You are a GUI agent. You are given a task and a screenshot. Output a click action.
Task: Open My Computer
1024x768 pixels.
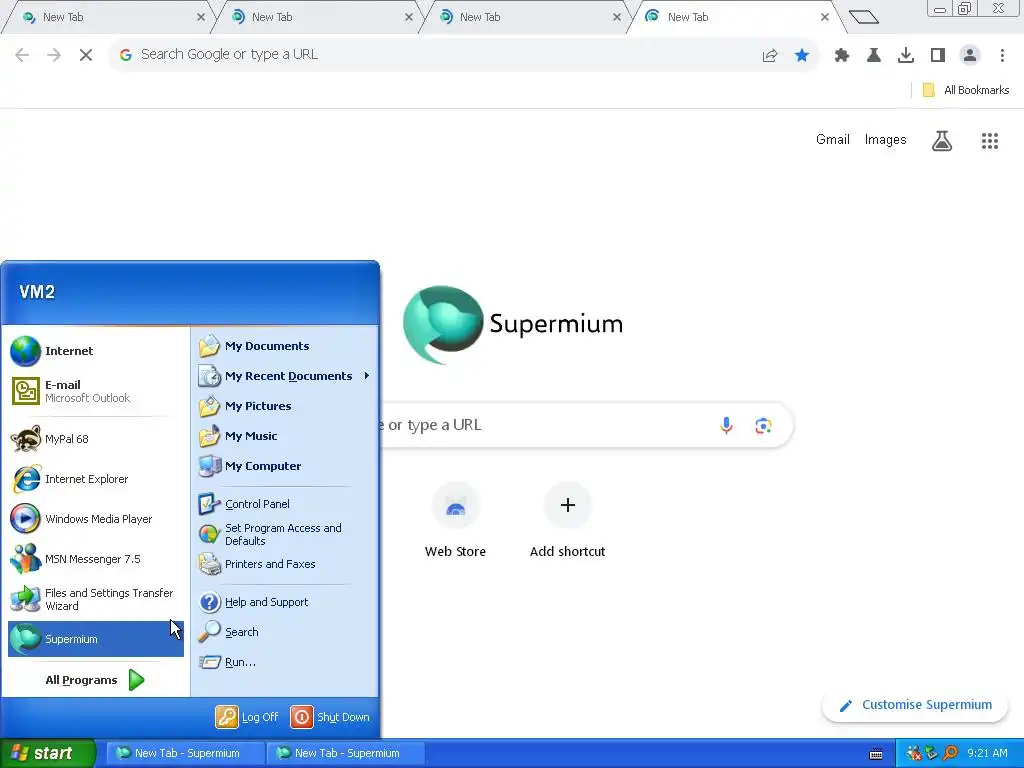click(284, 466)
